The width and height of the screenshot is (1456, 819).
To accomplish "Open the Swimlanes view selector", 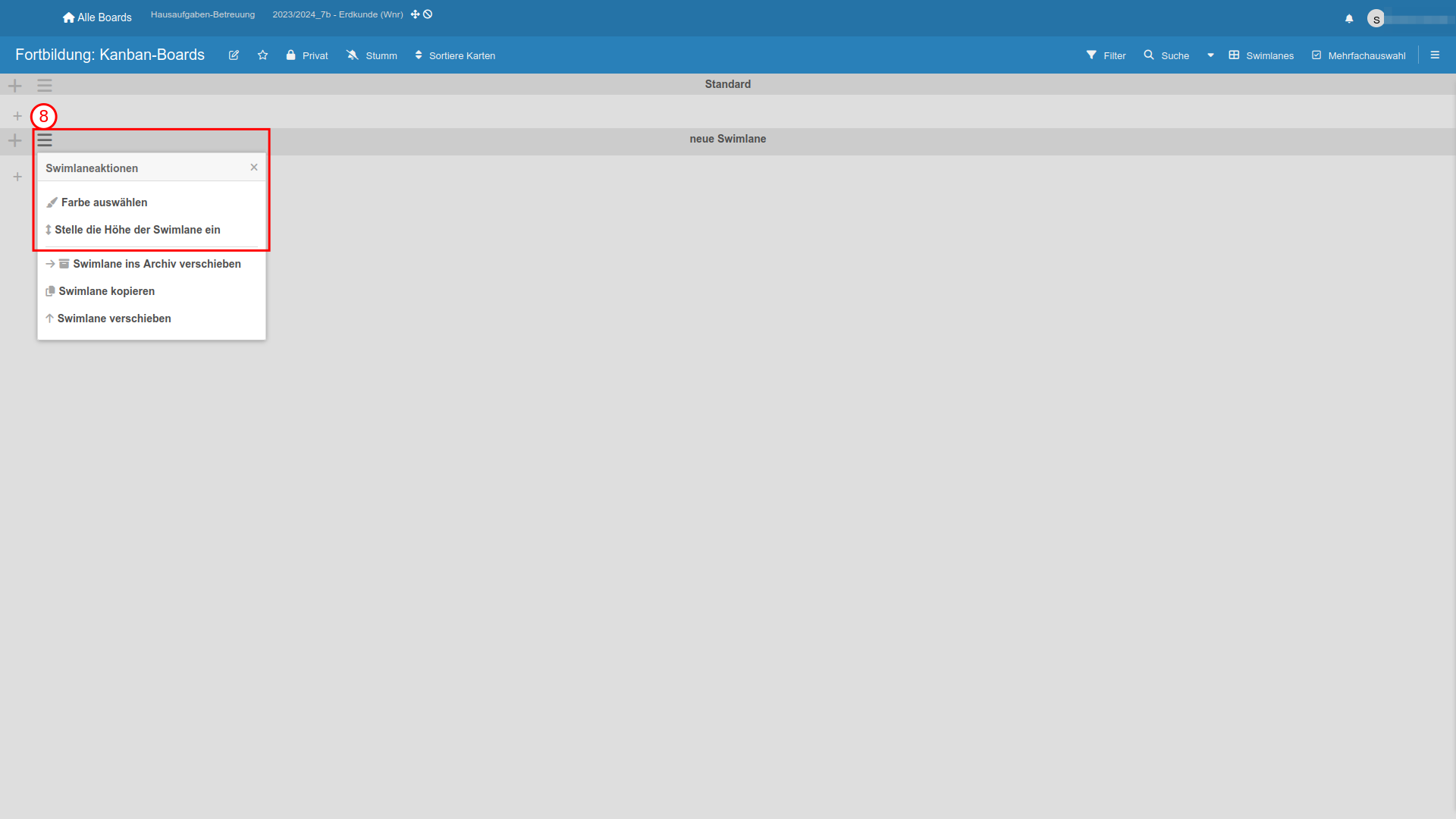I will pos(1261,55).
